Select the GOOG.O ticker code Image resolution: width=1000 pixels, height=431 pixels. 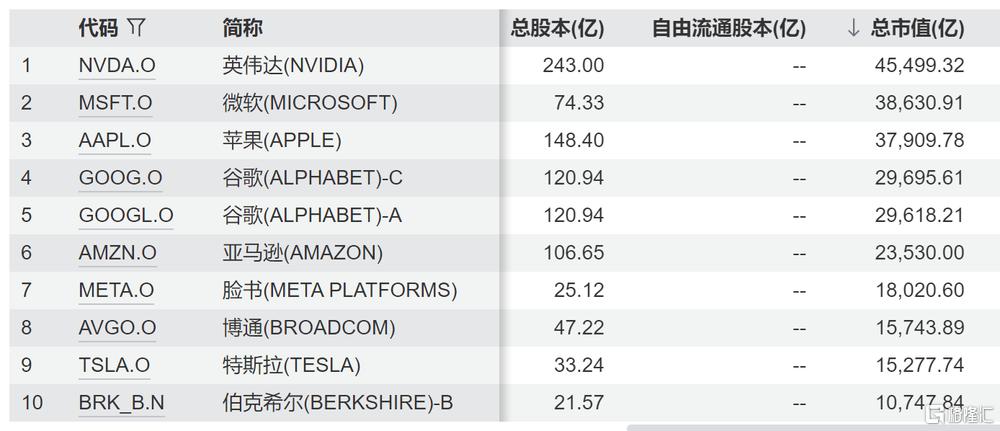[x=120, y=178]
